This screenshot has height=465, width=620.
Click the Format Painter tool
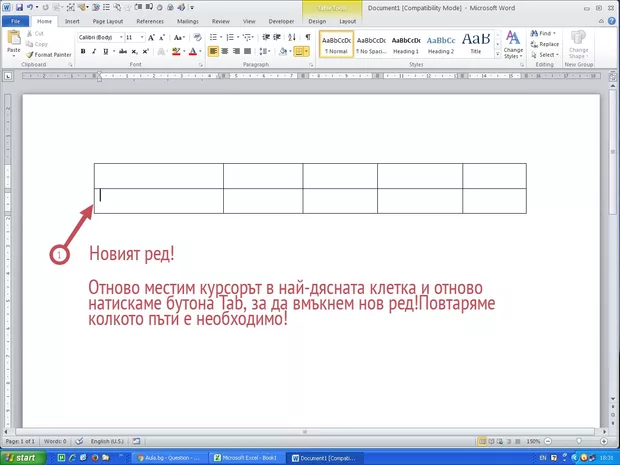coord(49,55)
